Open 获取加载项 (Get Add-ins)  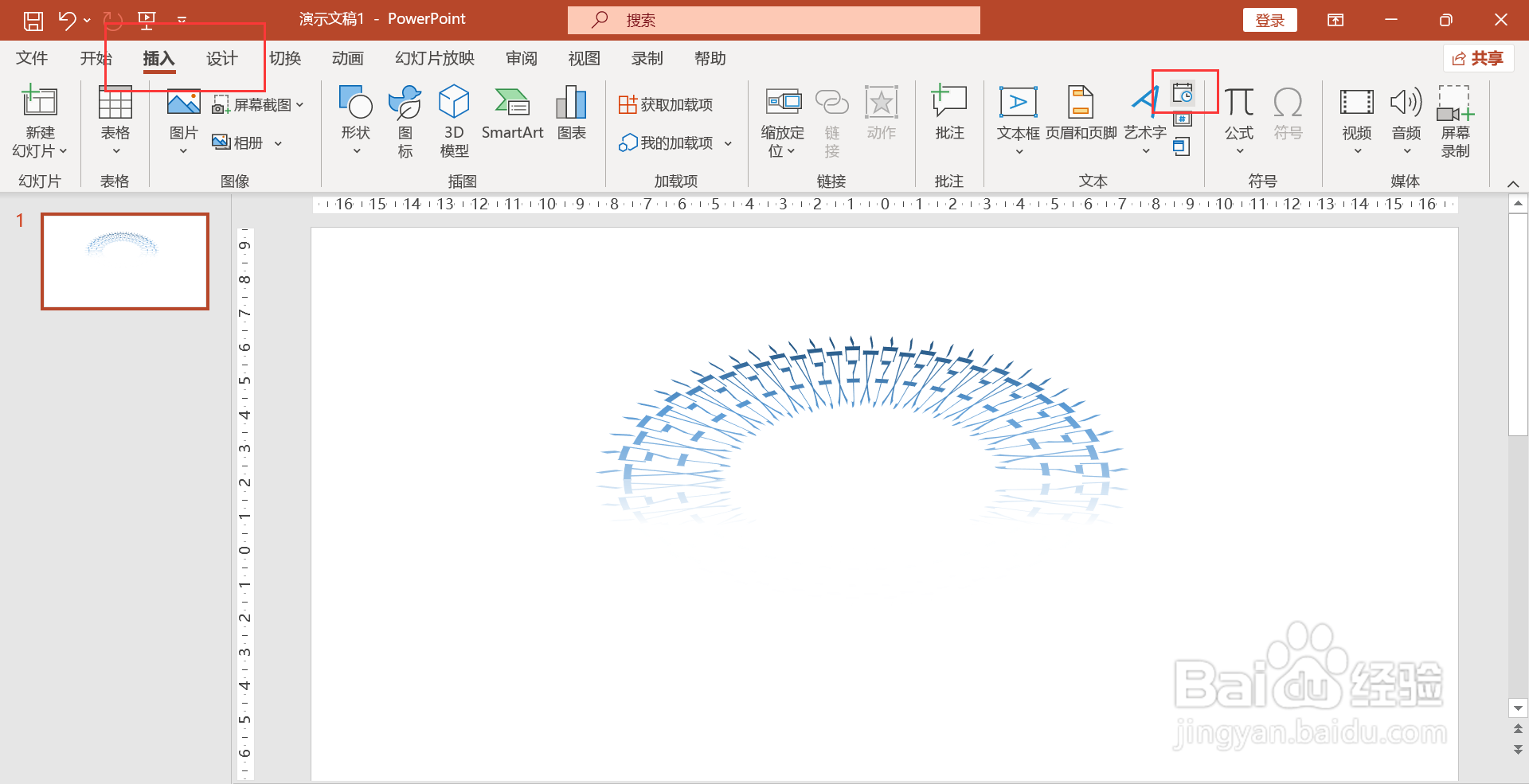(666, 104)
